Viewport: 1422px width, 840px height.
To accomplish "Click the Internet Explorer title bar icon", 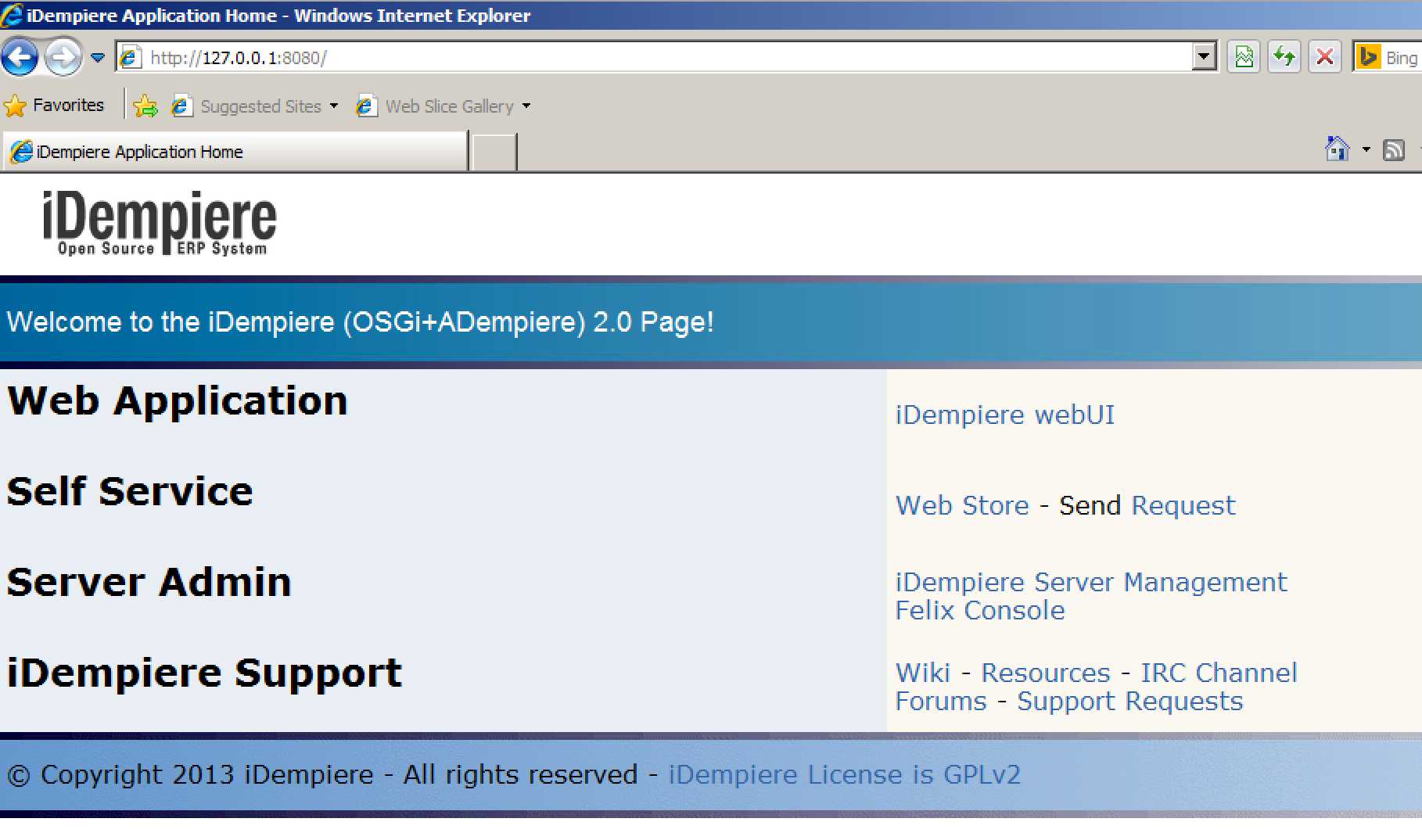I will tap(12, 15).
